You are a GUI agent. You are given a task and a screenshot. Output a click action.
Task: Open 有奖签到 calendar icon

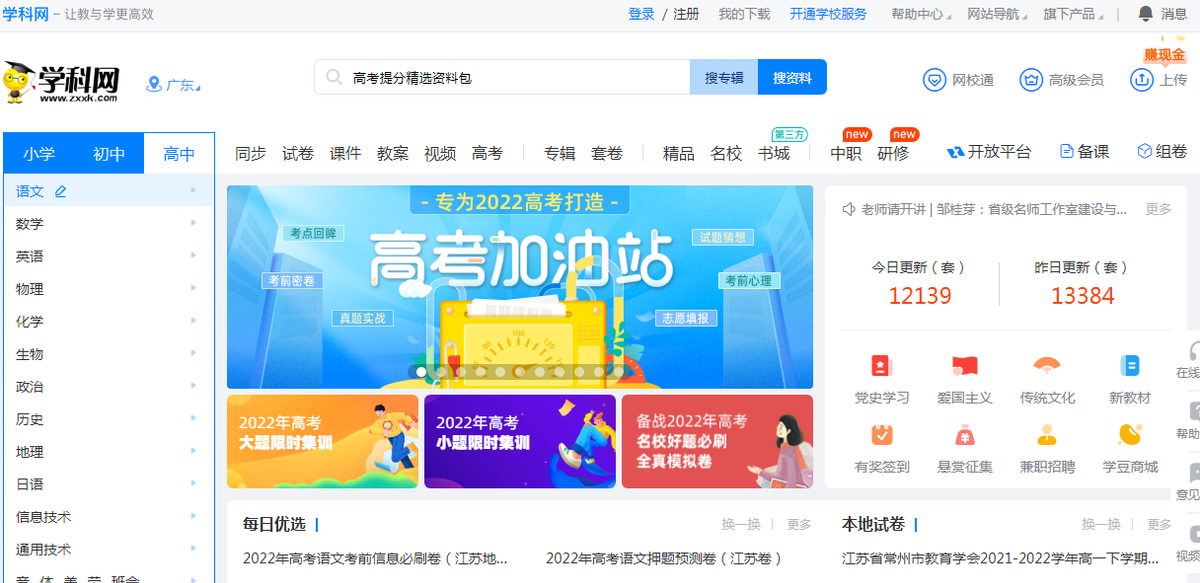tap(881, 435)
